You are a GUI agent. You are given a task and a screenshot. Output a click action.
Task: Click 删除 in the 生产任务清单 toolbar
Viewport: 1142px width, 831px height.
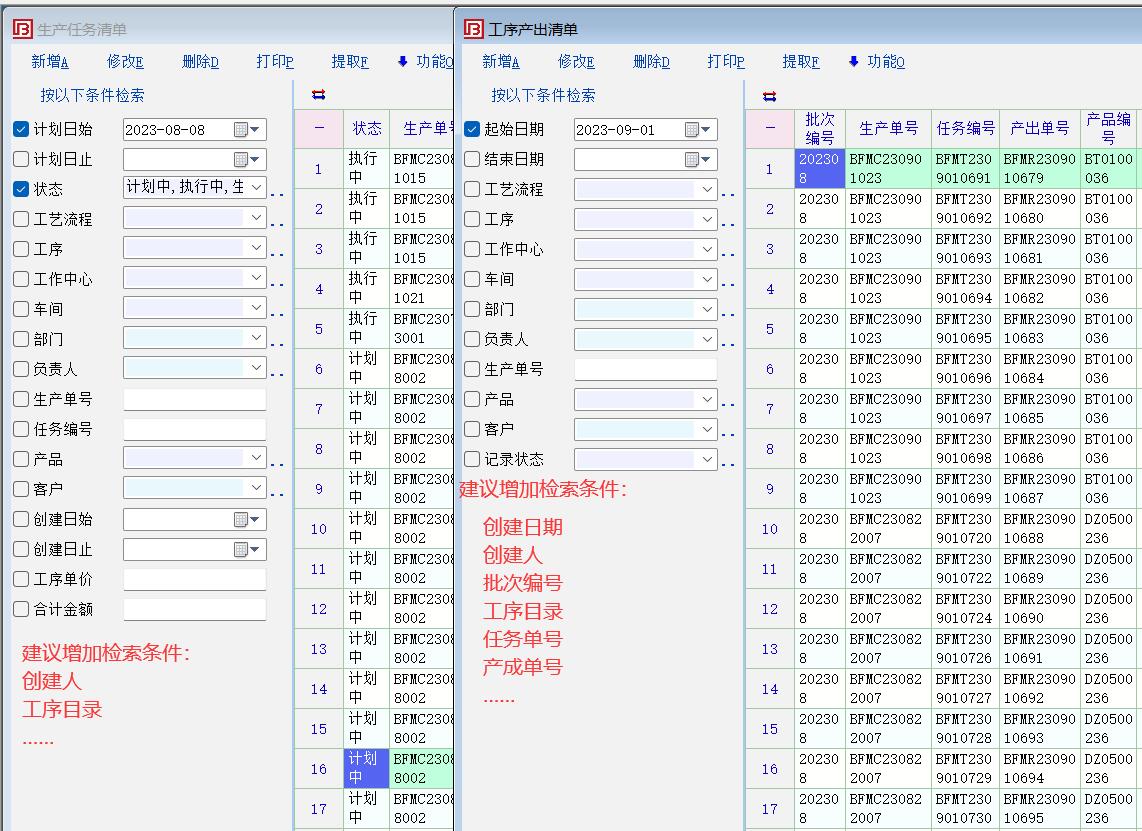[x=200, y=62]
